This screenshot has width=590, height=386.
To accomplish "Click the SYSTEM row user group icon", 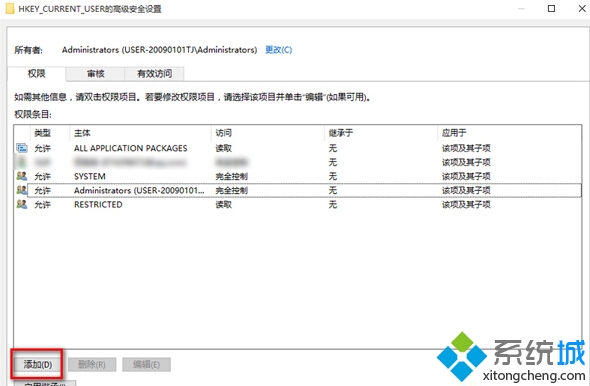I will point(22,176).
